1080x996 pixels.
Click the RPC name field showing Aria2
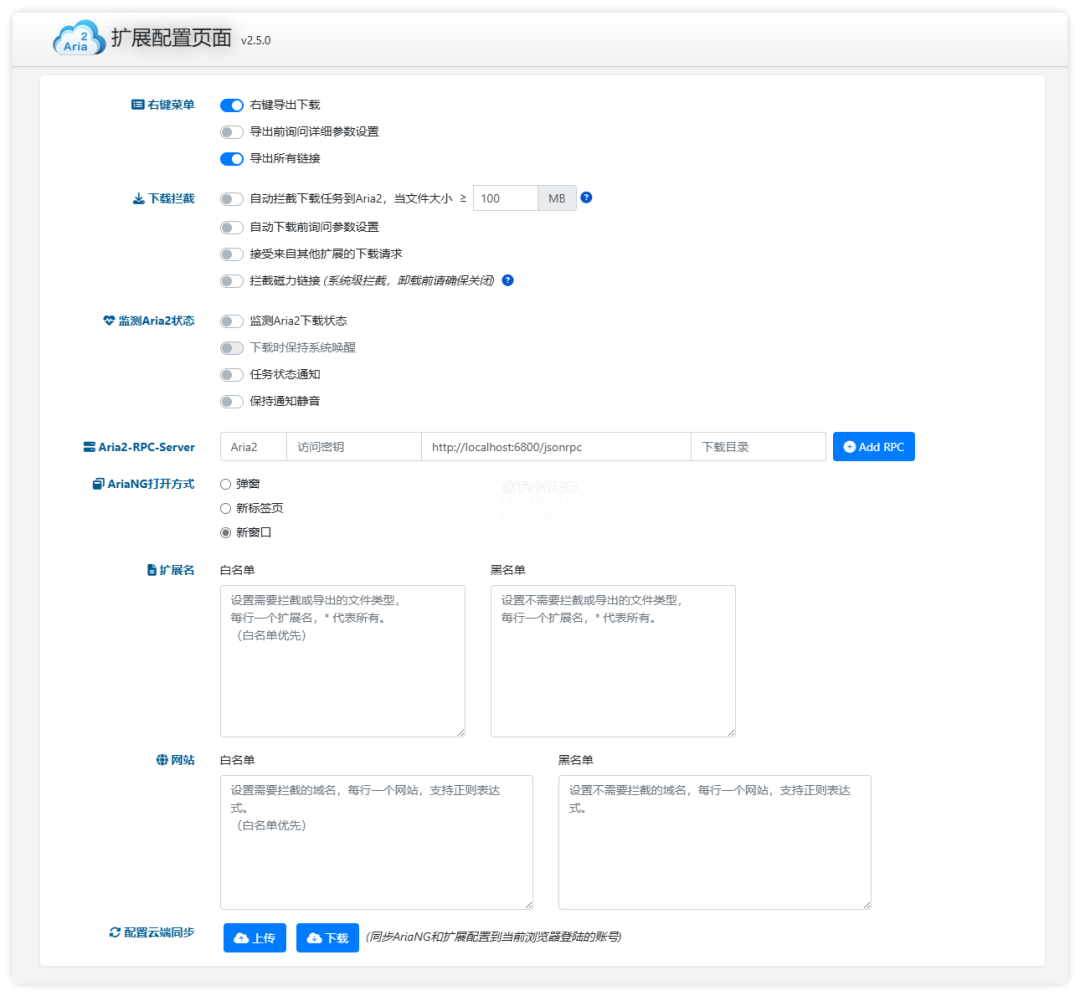253,446
